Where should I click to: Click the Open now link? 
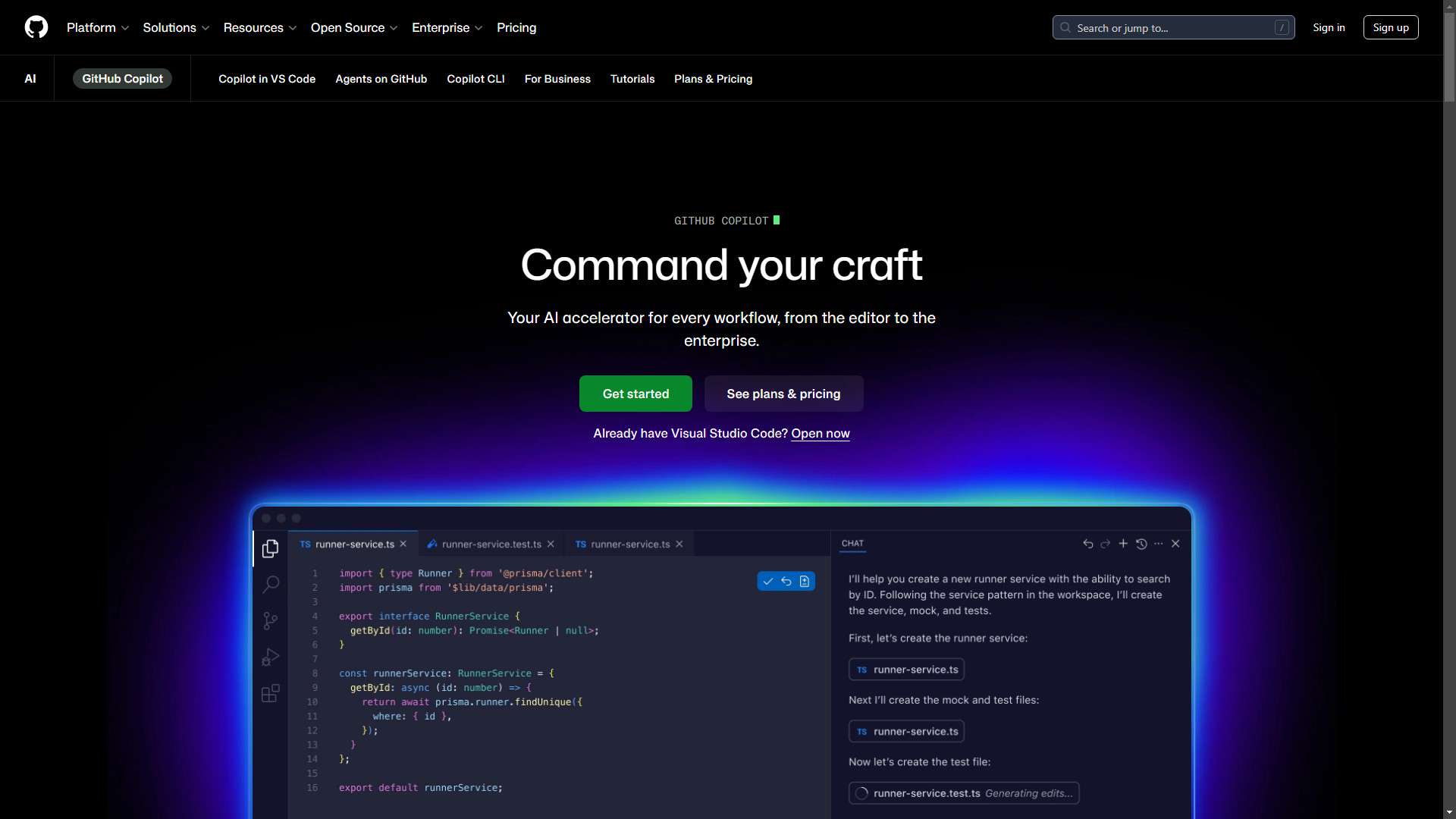tap(821, 434)
